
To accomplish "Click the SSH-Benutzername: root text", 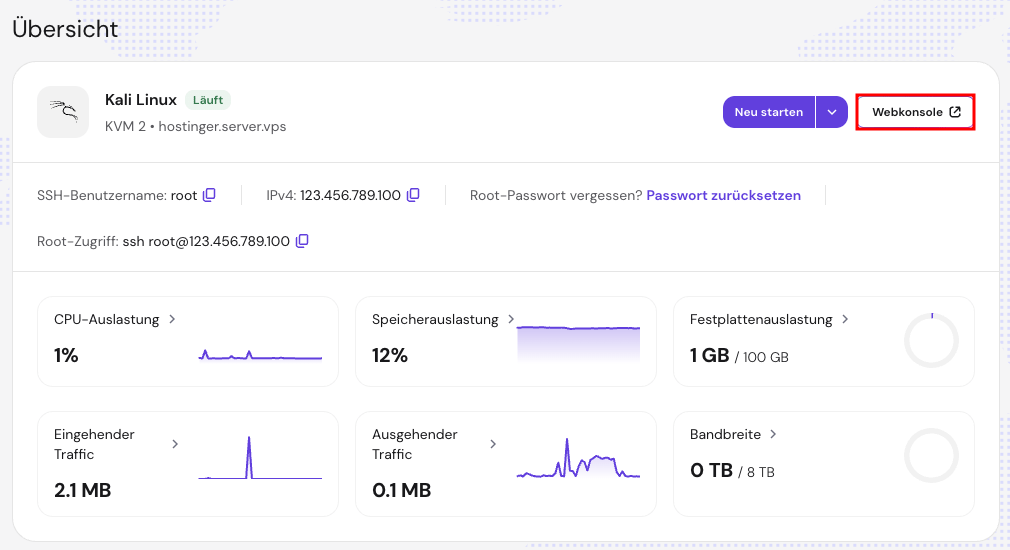I will click(x=117, y=195).
